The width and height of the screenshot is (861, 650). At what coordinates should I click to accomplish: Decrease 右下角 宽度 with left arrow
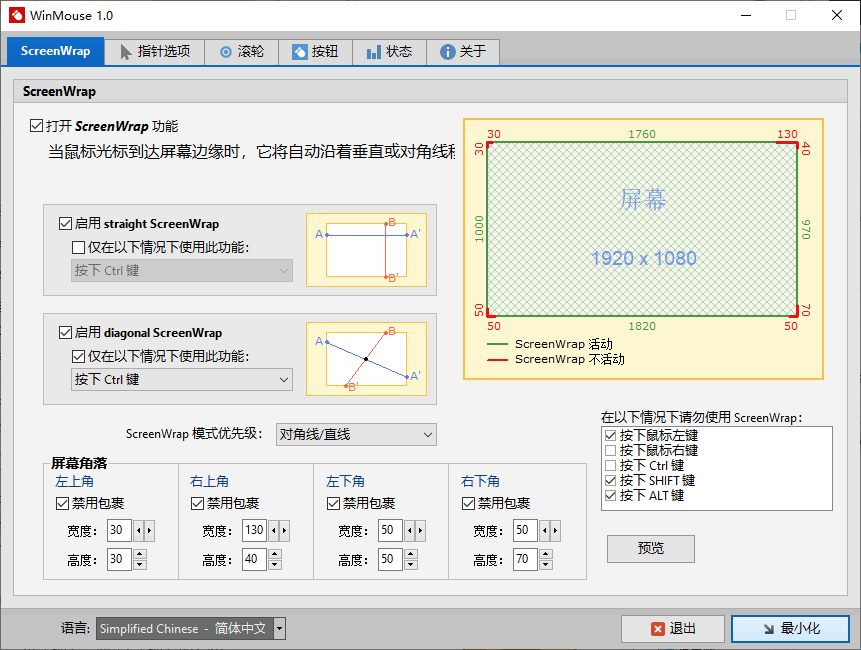coord(544,530)
